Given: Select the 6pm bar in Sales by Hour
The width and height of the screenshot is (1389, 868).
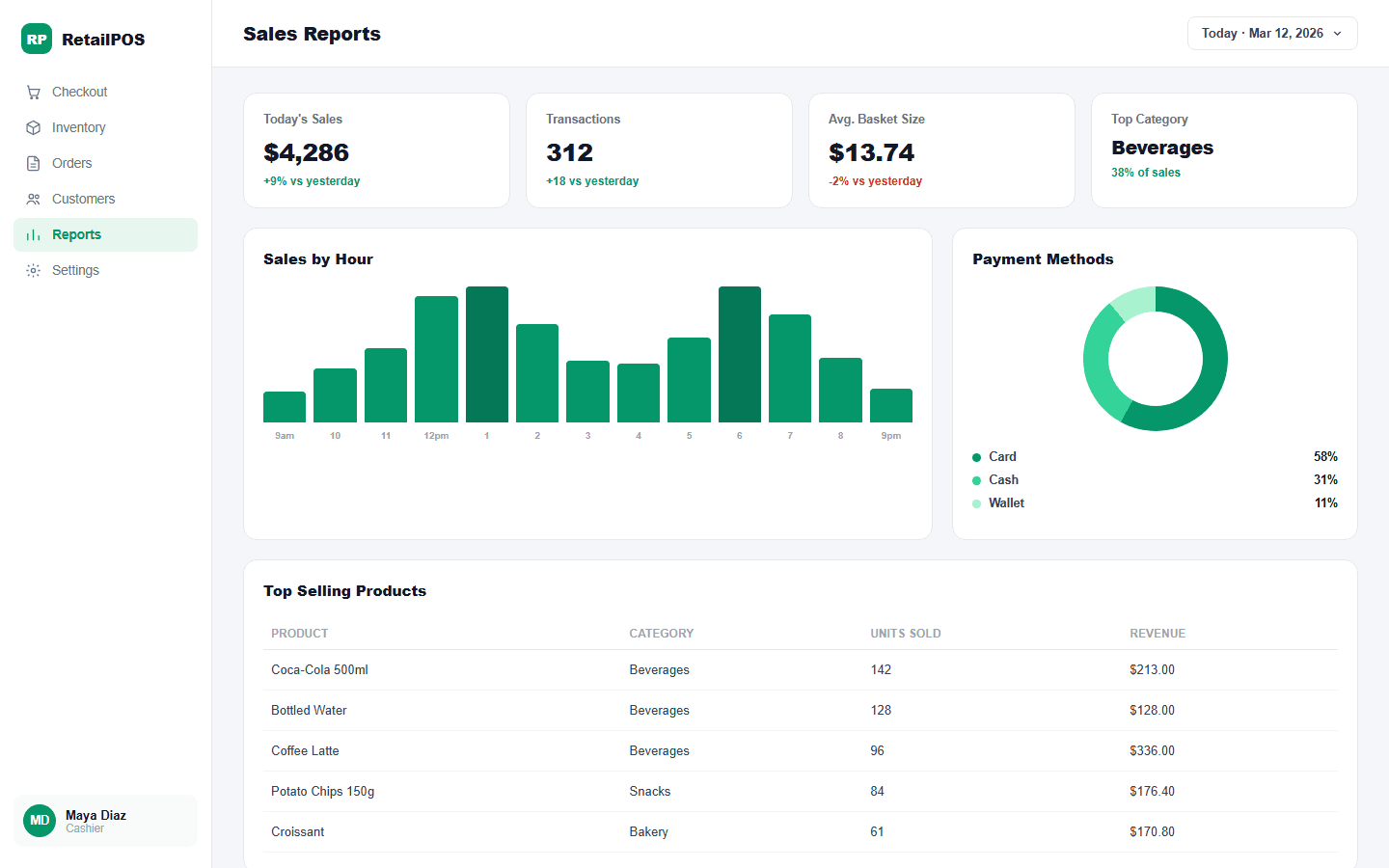Looking at the screenshot, I should click(740, 355).
